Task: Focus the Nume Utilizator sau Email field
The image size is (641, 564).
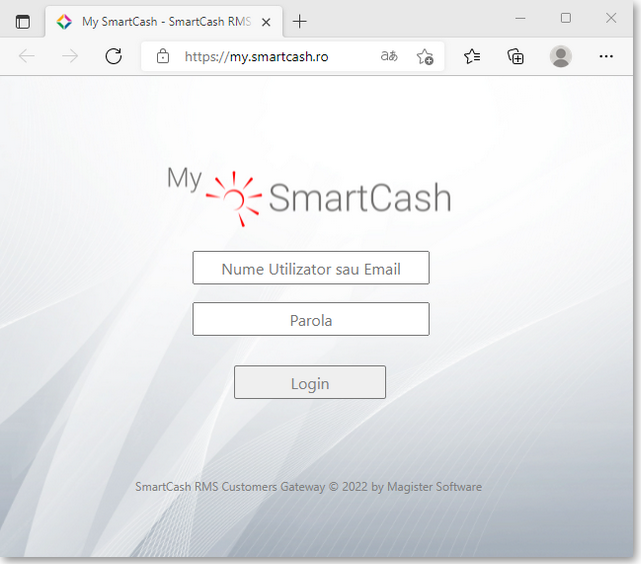Action: click(311, 268)
